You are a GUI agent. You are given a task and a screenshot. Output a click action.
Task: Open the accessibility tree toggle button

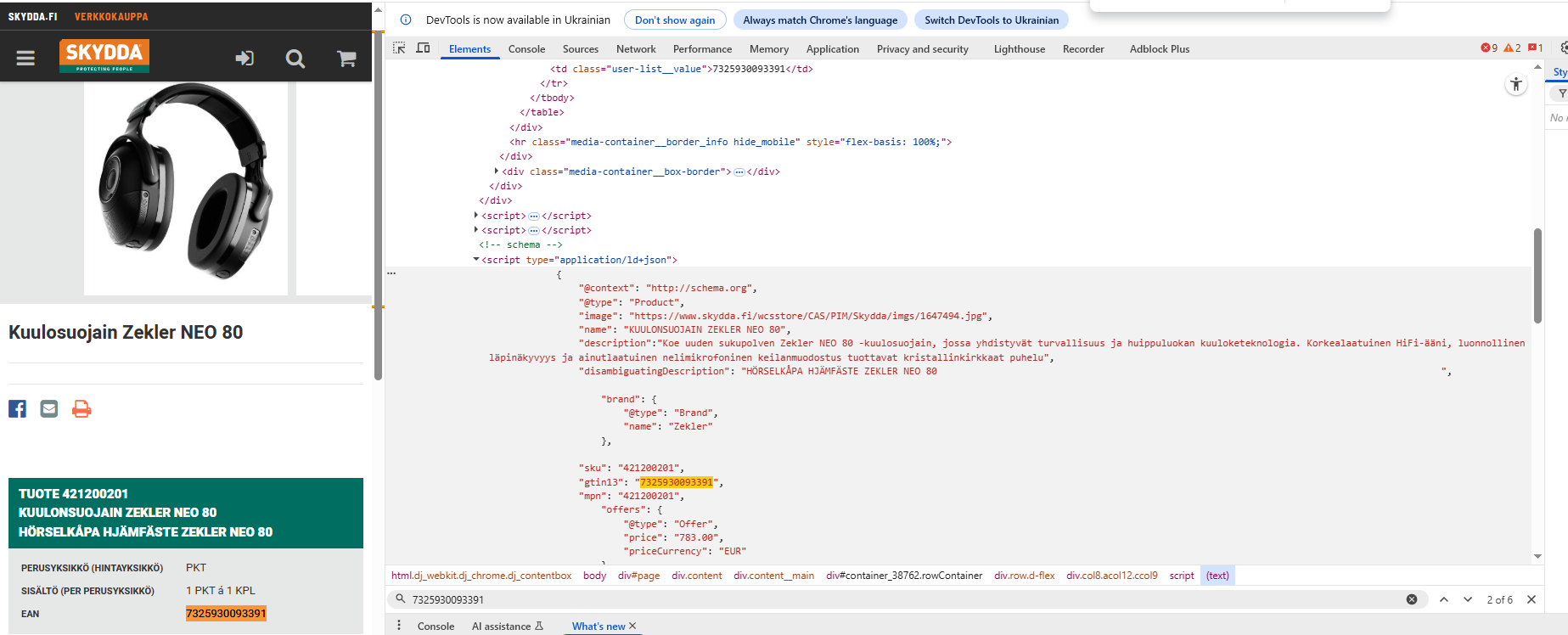tap(1516, 84)
